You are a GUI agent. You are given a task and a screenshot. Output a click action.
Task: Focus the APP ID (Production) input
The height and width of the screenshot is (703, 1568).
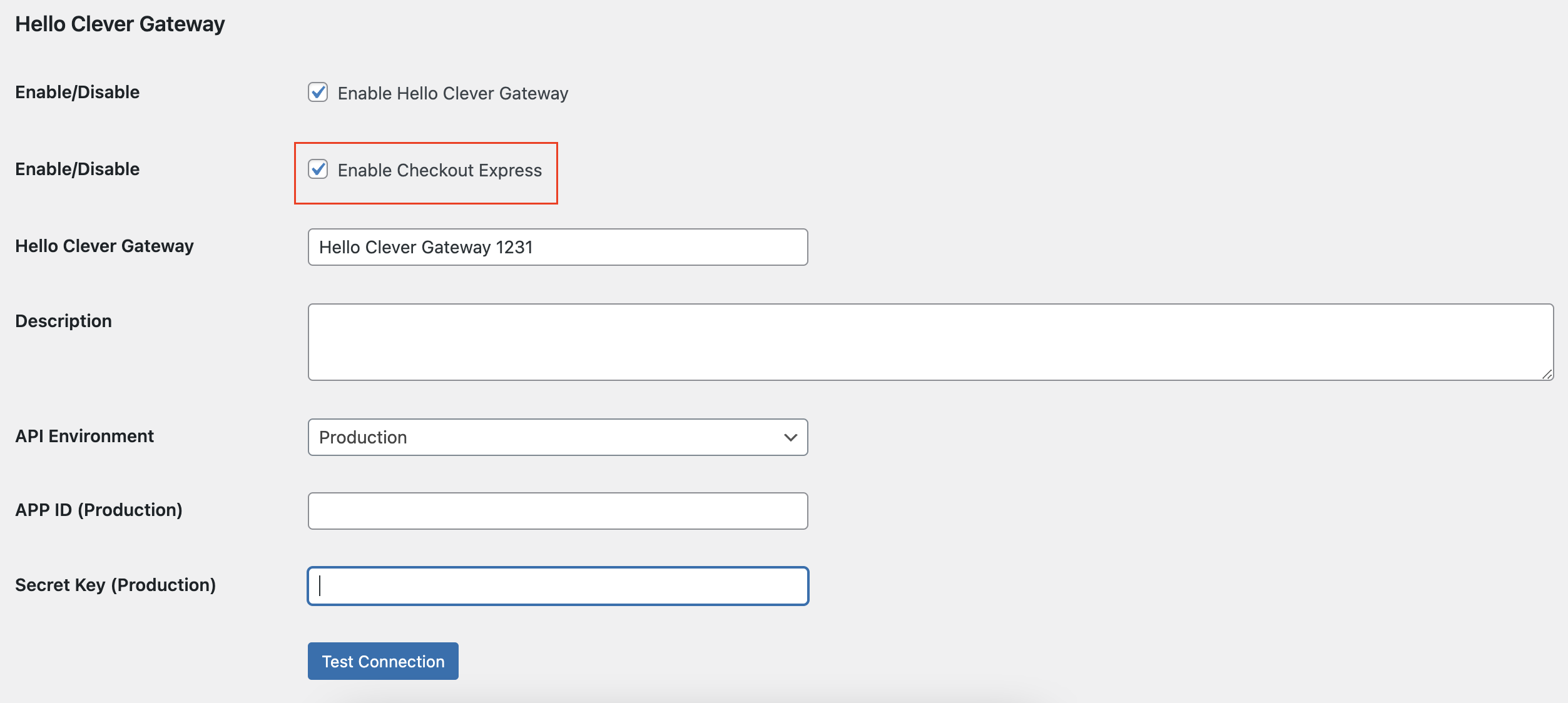click(x=557, y=511)
